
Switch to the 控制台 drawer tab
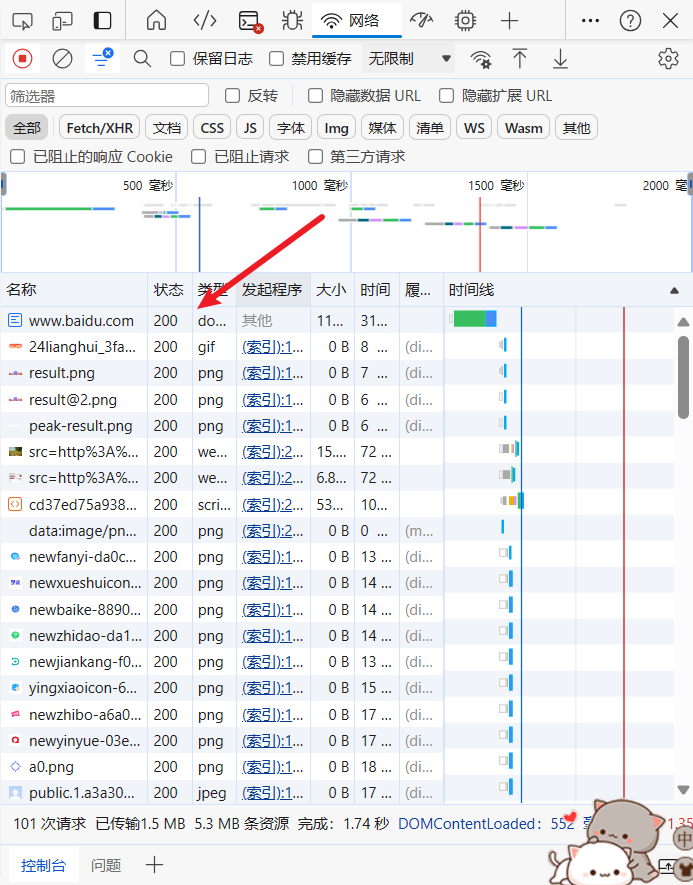click(43, 865)
